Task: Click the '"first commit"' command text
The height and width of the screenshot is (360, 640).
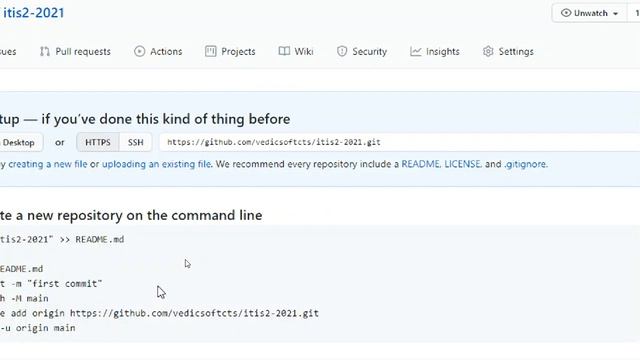Action: 64,284
